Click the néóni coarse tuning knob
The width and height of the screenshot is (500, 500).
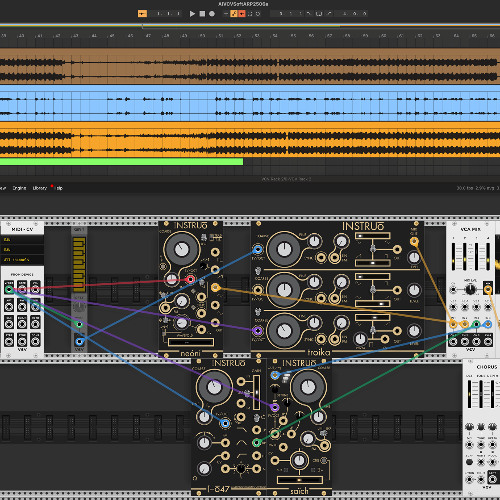tap(181, 249)
